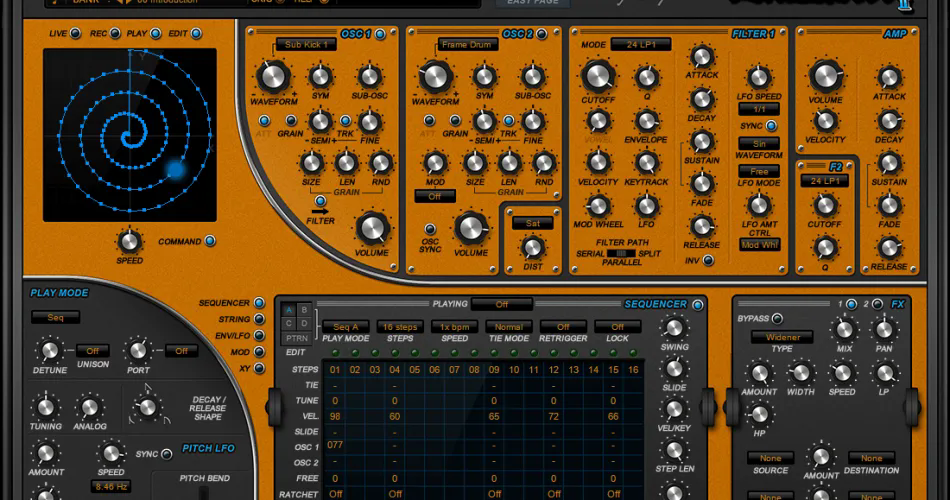Viewport: 950px width, 500px height.
Task: Click the FX WIDTH knob
Action: coord(801,373)
